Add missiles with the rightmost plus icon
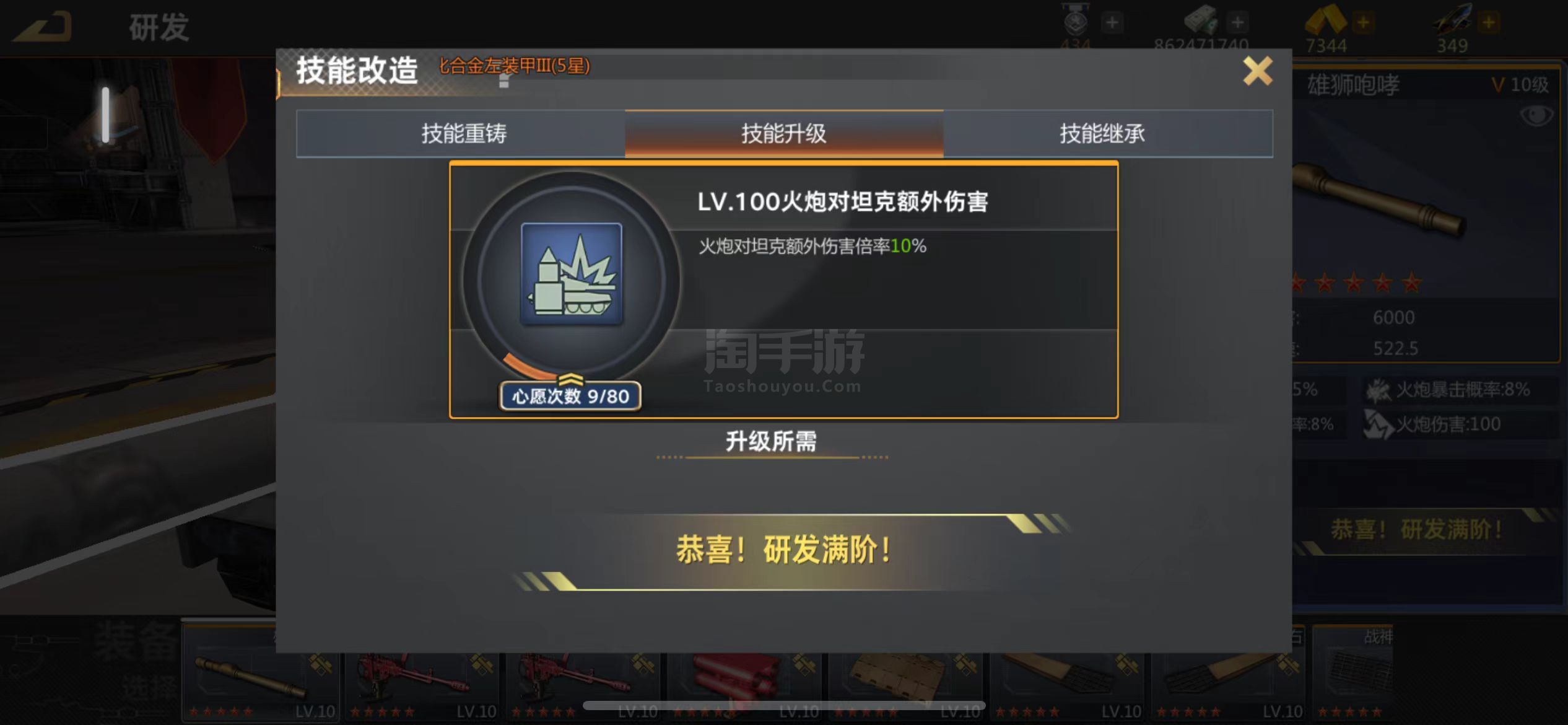Viewport: 1568px width, 725px height. click(x=1489, y=23)
